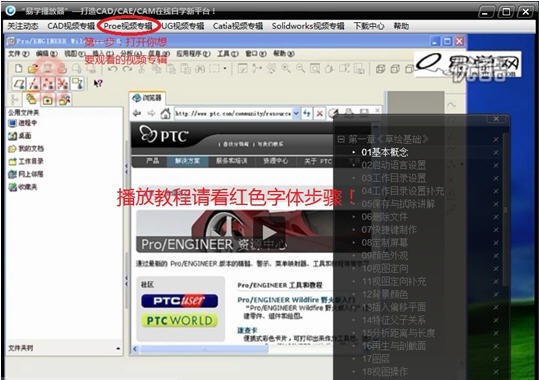Play lesson 01基本概念 in the playlist

pos(385,152)
